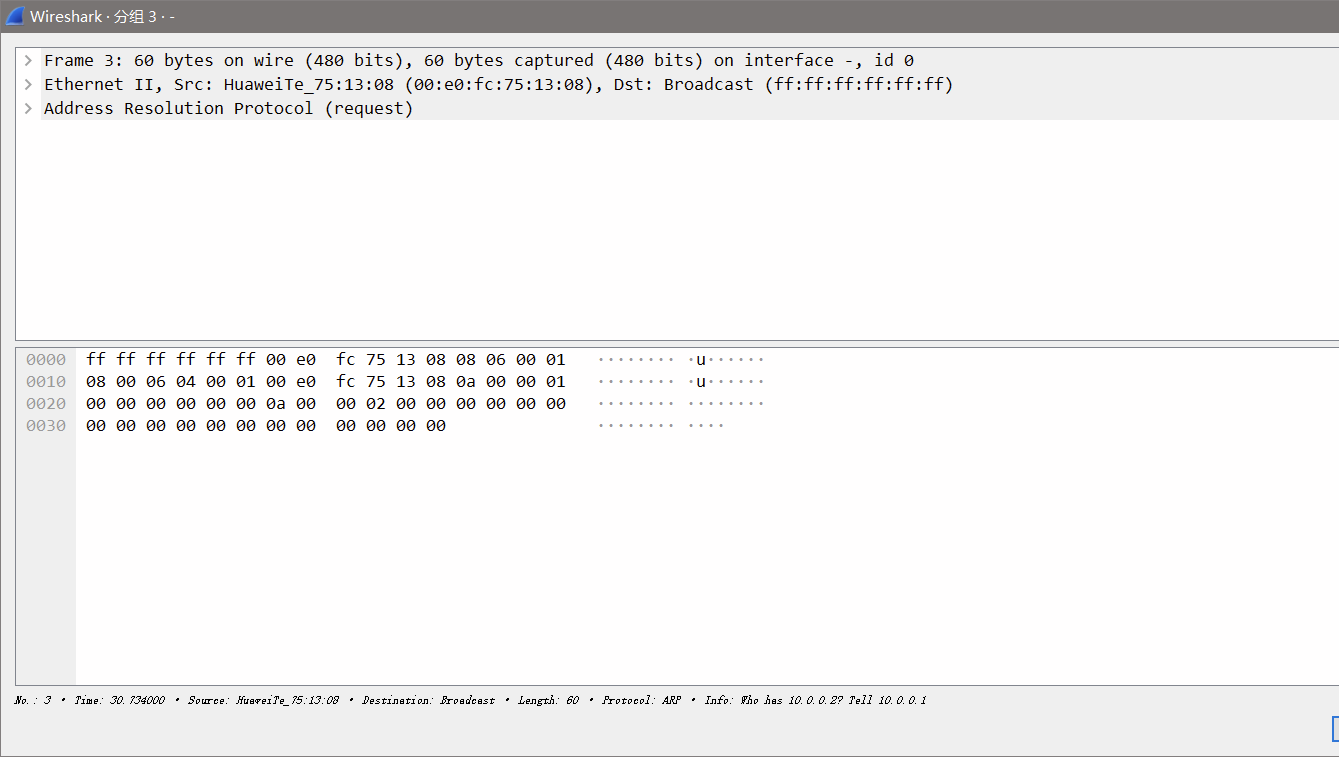Viewport: 1339px width, 757px height.
Task: Expand the Address Resolution Protocol arrow
Action: [x=28, y=108]
